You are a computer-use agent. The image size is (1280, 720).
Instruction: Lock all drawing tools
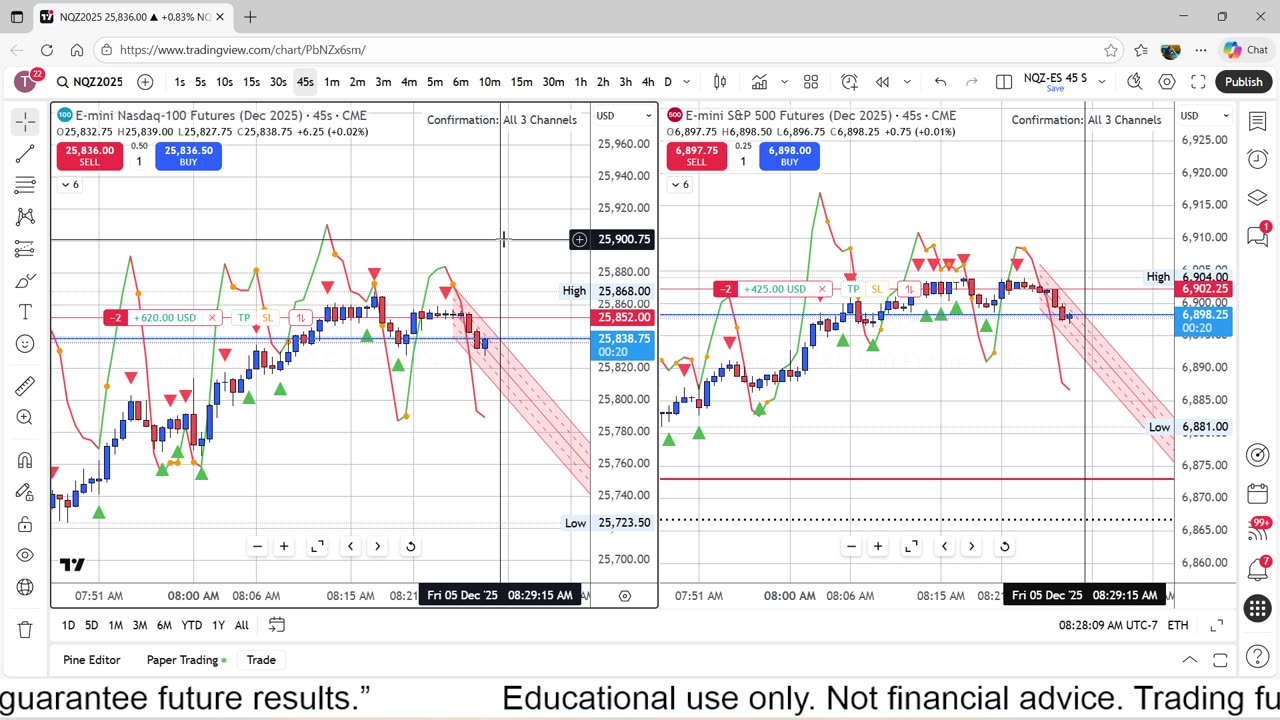[26, 524]
